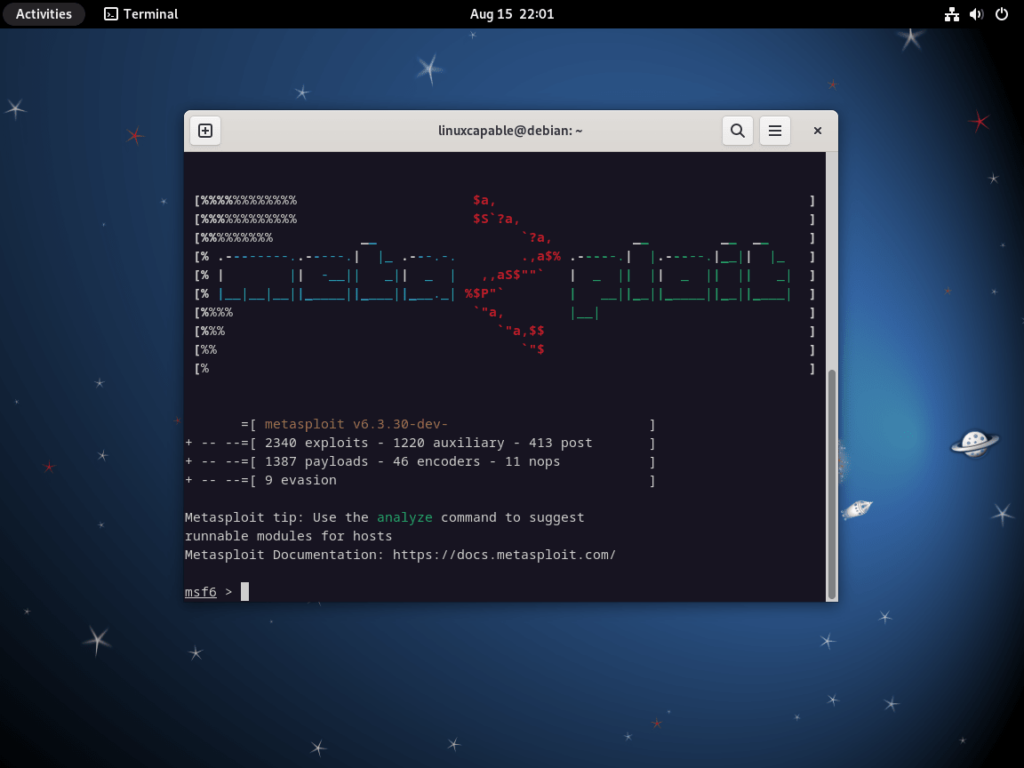
Task: Open the terminal hamburger menu
Action: [775, 131]
